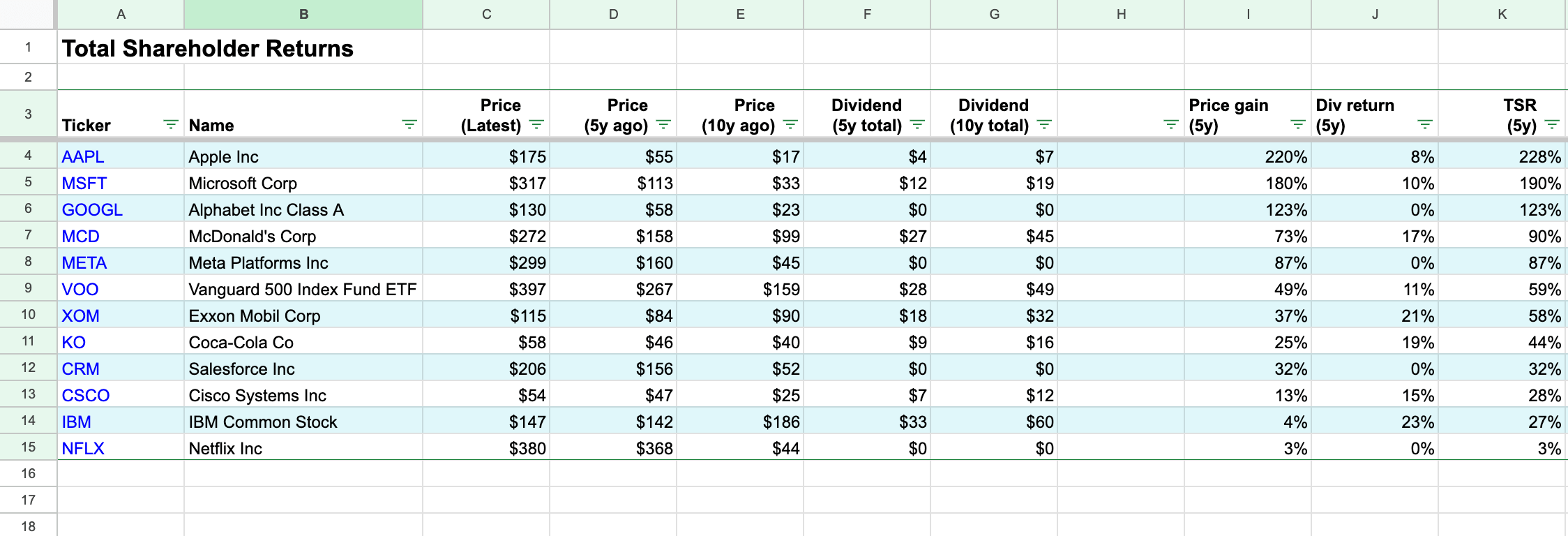Open the XOM ticker link
The image size is (1568, 536).
tap(80, 316)
